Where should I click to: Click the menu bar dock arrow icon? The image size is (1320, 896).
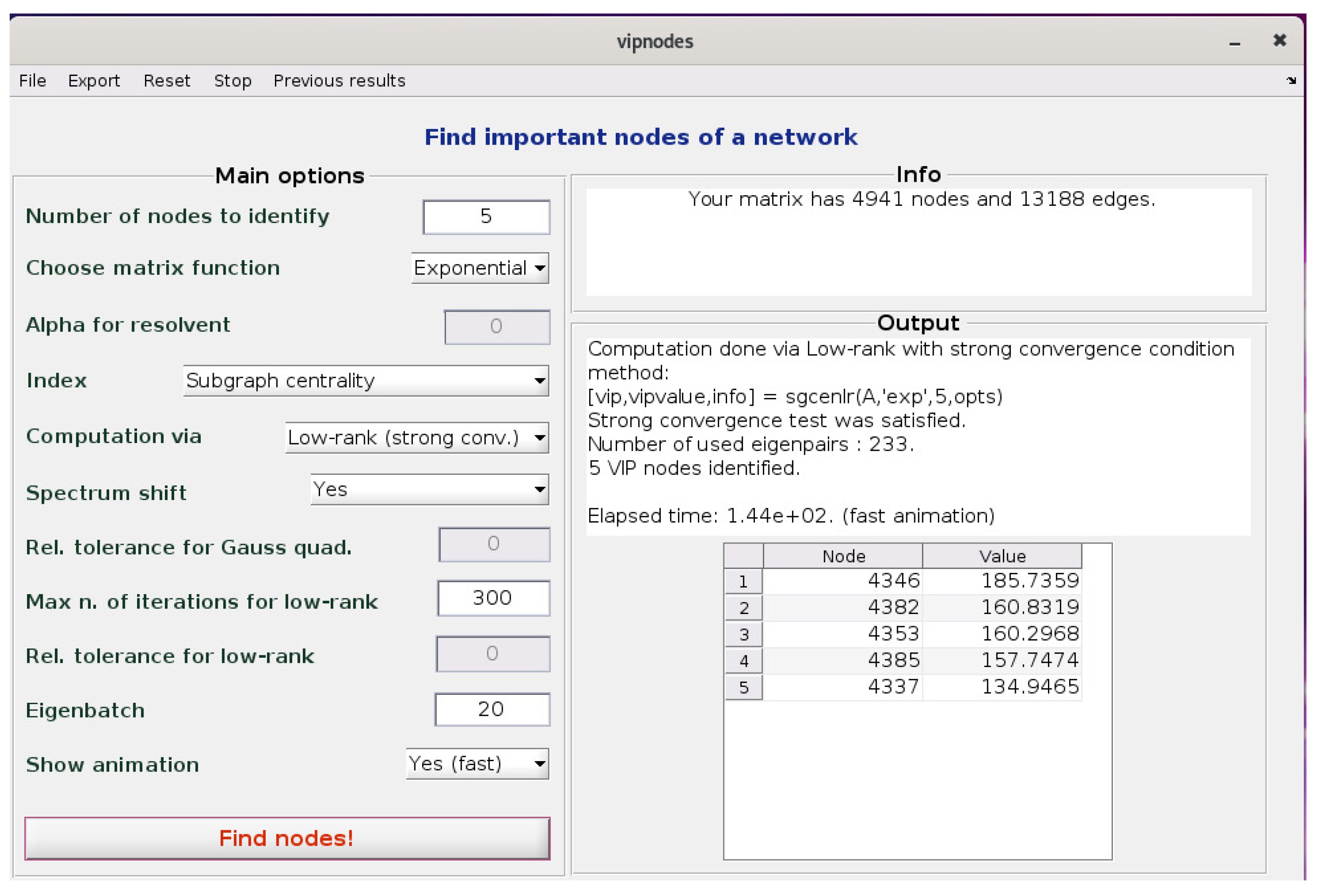click(x=1291, y=81)
